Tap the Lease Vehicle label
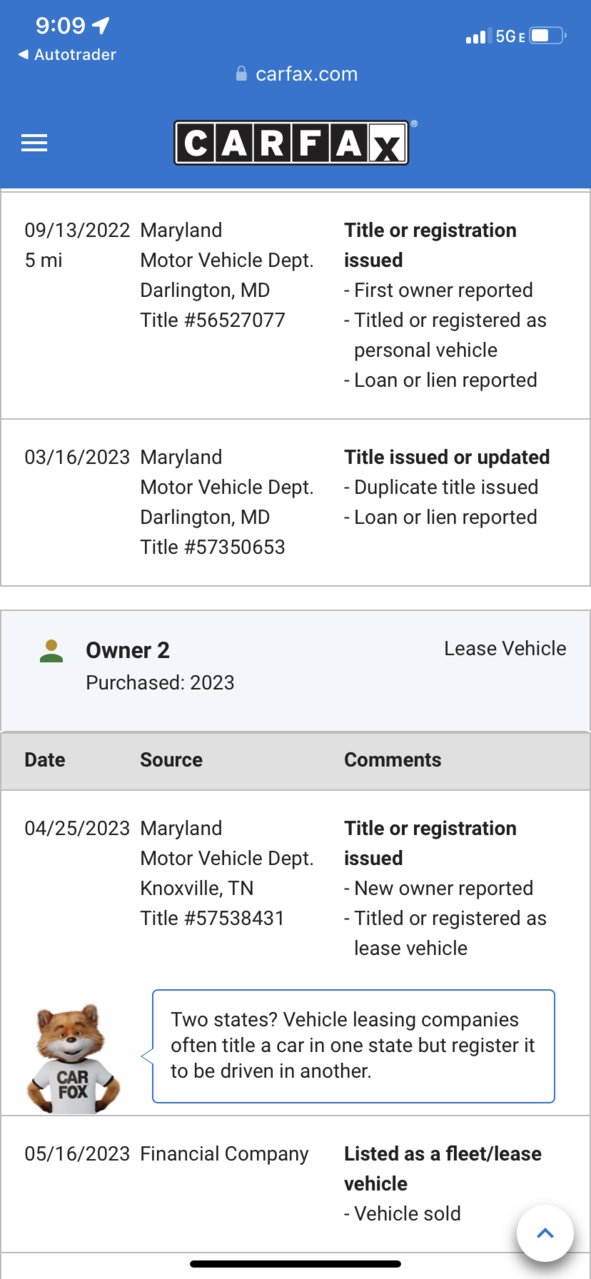 505,649
